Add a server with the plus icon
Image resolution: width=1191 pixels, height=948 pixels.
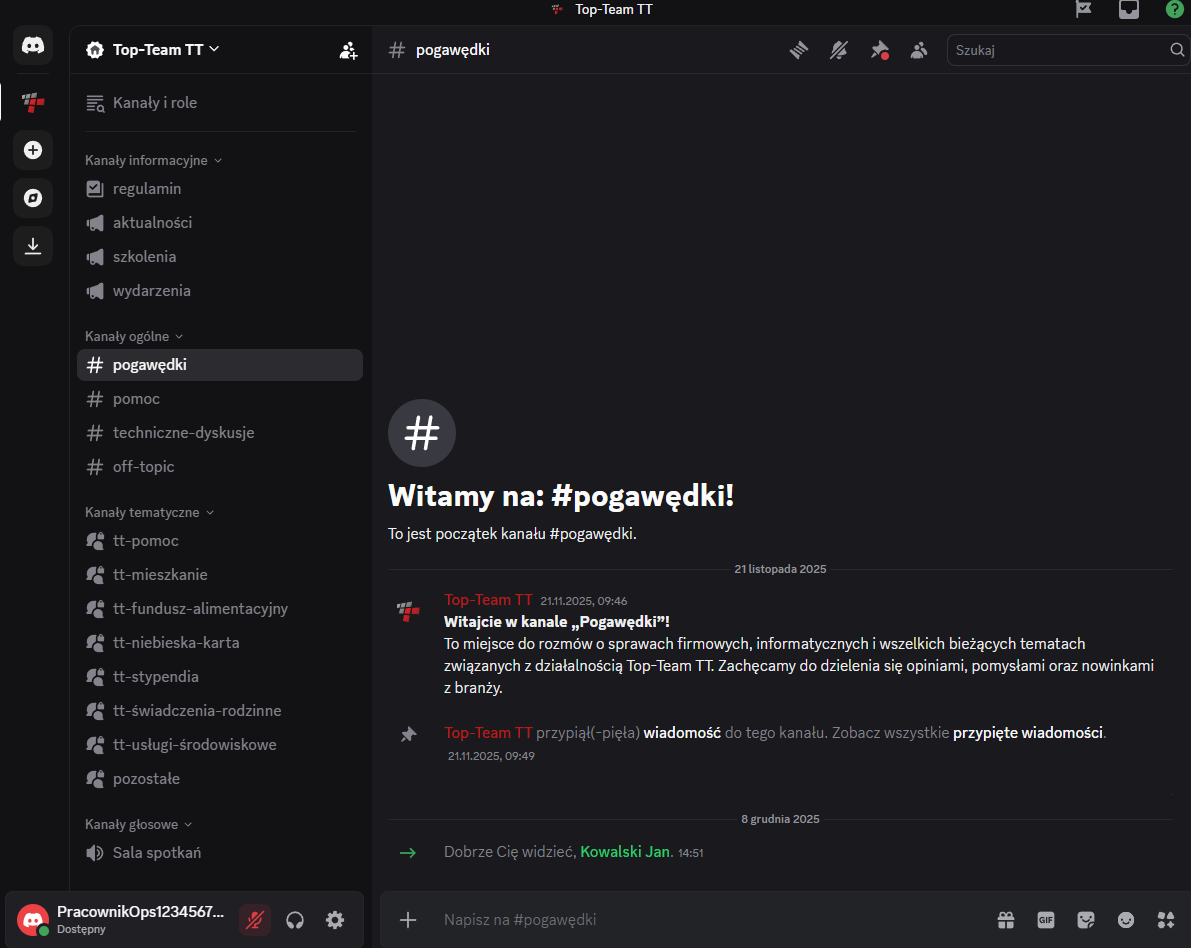pyautogui.click(x=33, y=150)
